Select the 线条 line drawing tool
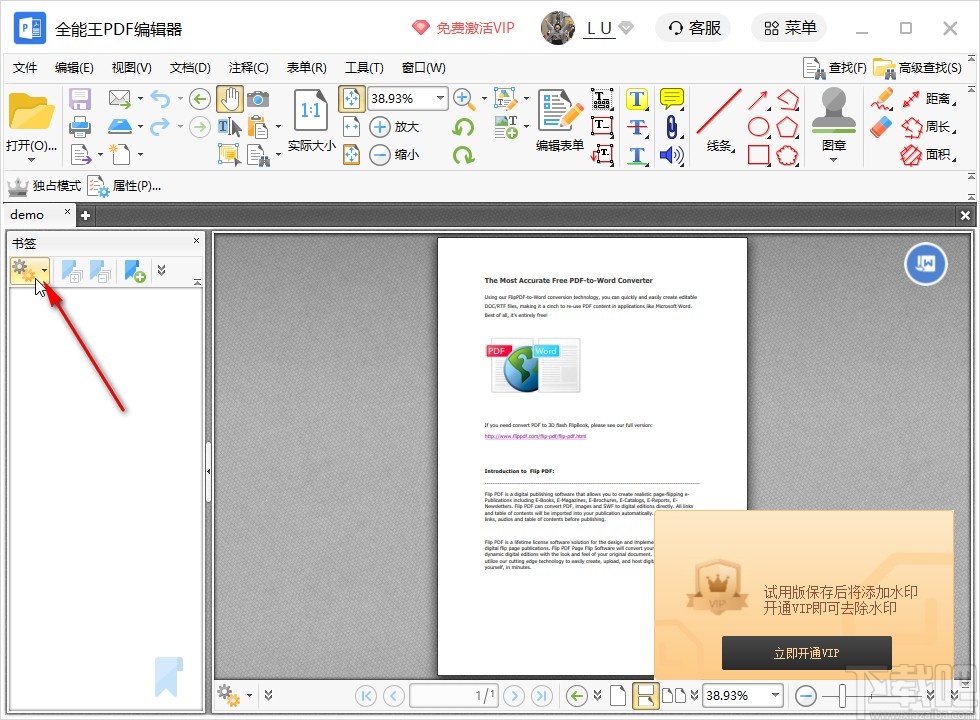980x720 pixels. [x=719, y=121]
